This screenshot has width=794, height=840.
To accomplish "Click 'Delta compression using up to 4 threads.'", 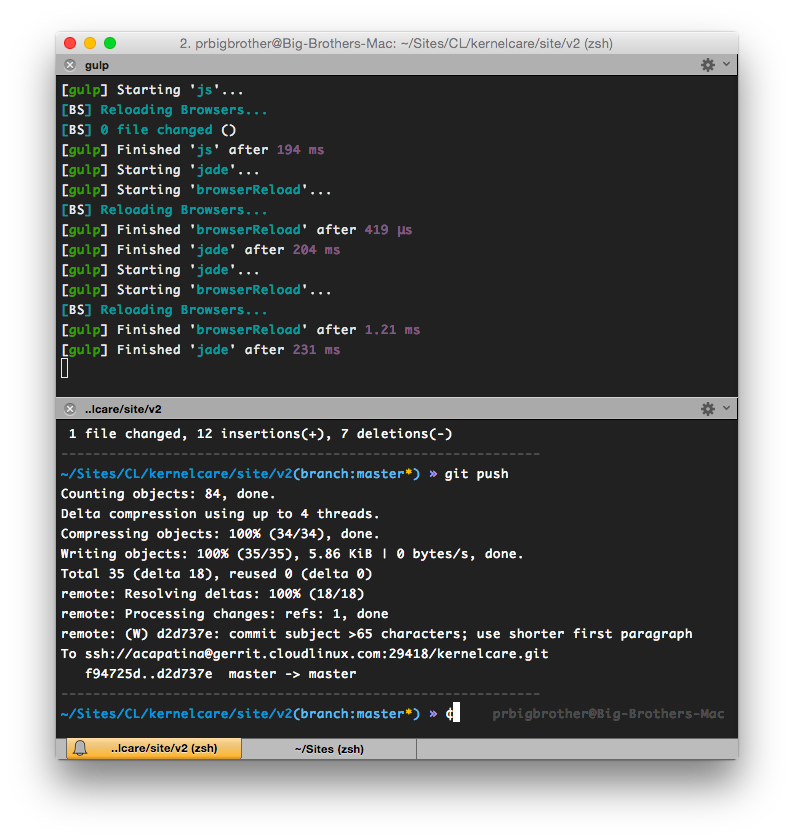I will [x=220, y=514].
